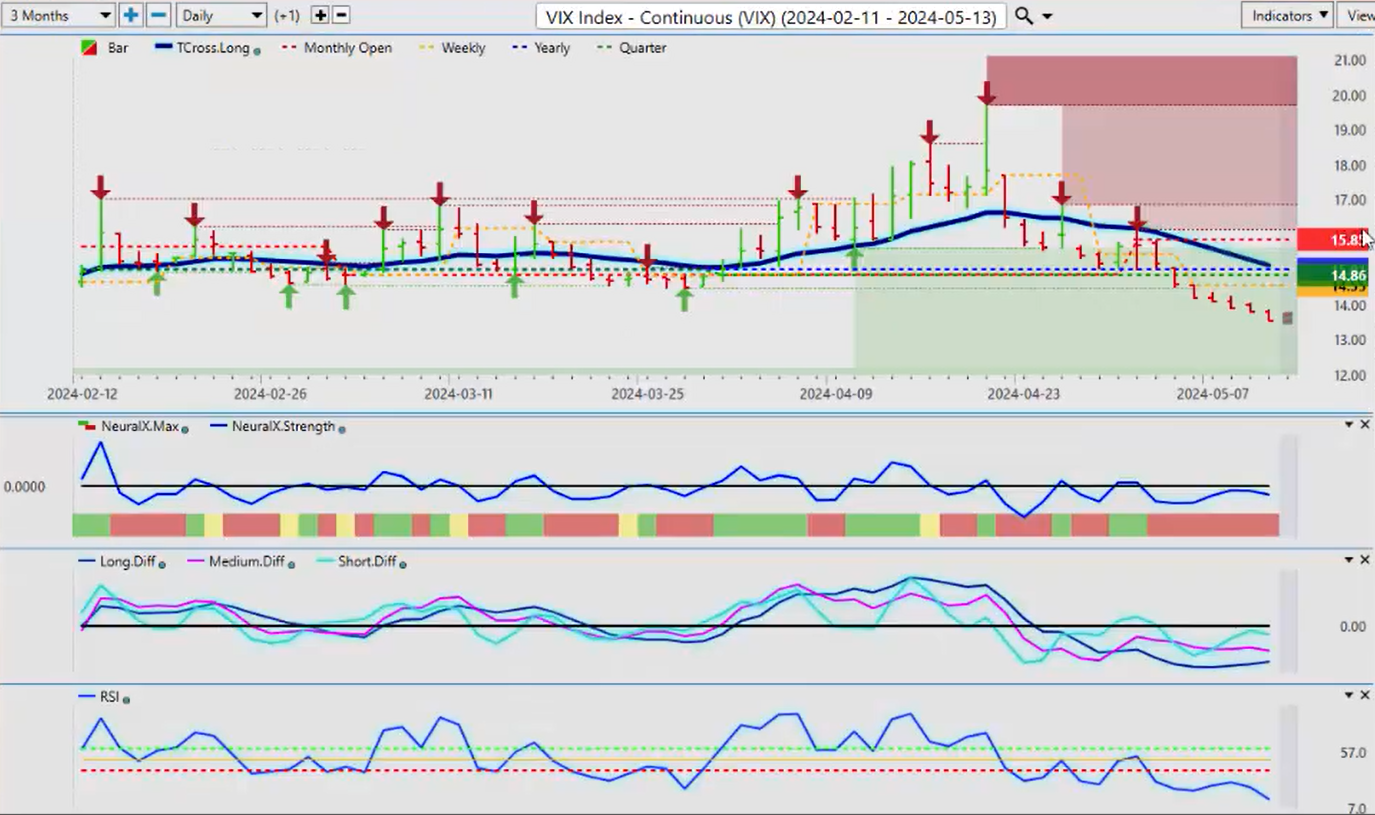Close the Long/Medium/Short Diff panel
The width and height of the screenshot is (1375, 815).
pyautogui.click(x=1365, y=560)
